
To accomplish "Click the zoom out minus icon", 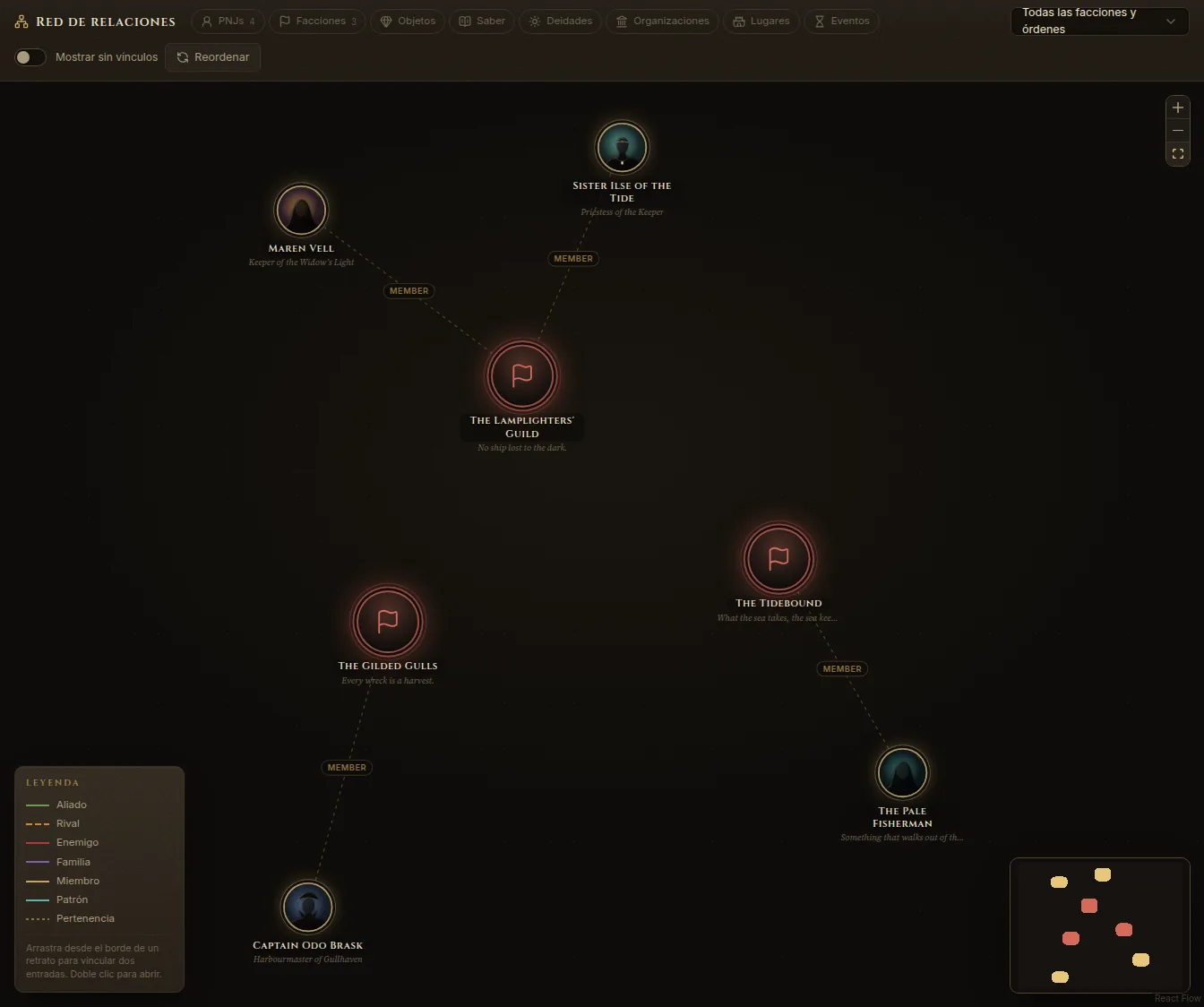I will click(x=1178, y=131).
